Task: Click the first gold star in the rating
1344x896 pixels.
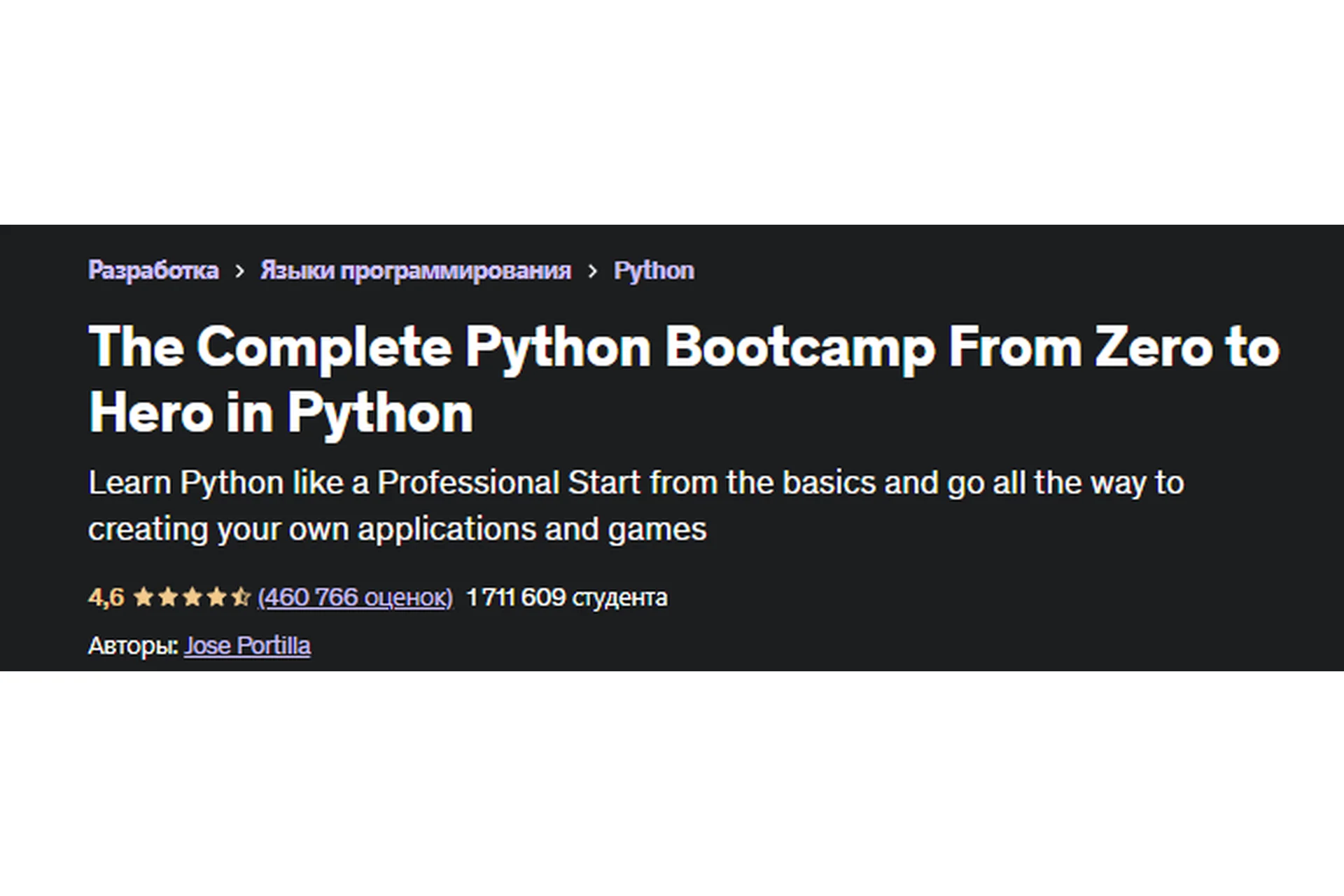Action: click(142, 598)
